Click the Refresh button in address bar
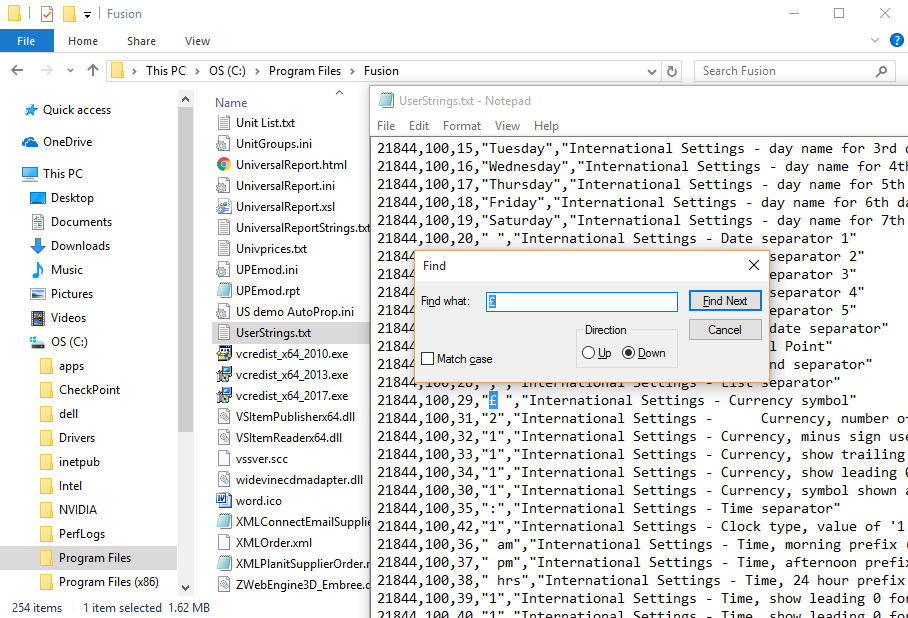Viewport: 908px width, 618px height. (672, 71)
